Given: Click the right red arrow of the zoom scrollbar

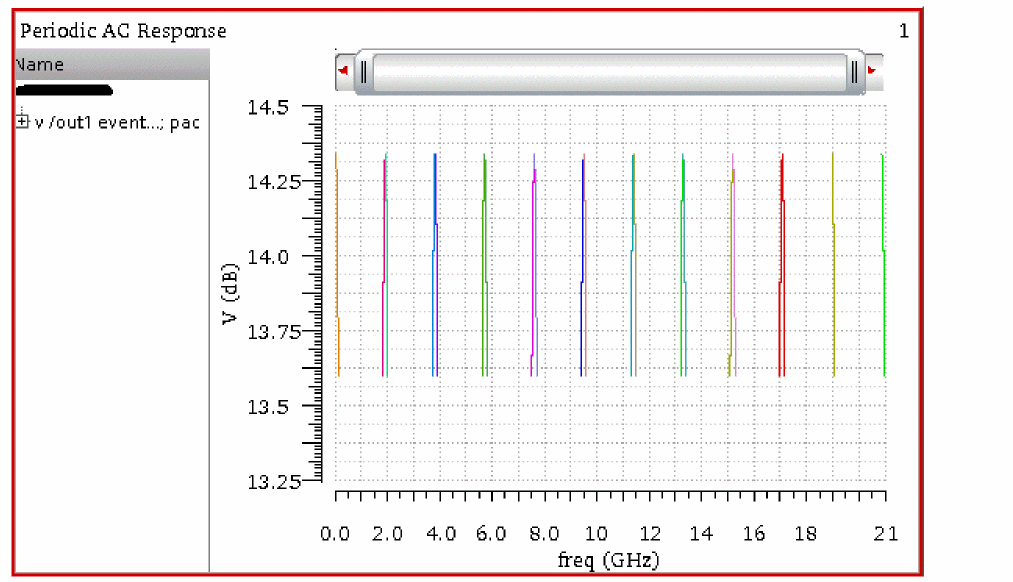Looking at the screenshot, I should [872, 70].
